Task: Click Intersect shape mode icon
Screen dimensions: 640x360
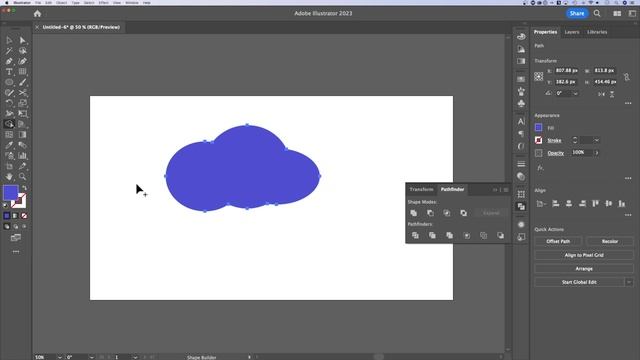Action: coord(447,213)
